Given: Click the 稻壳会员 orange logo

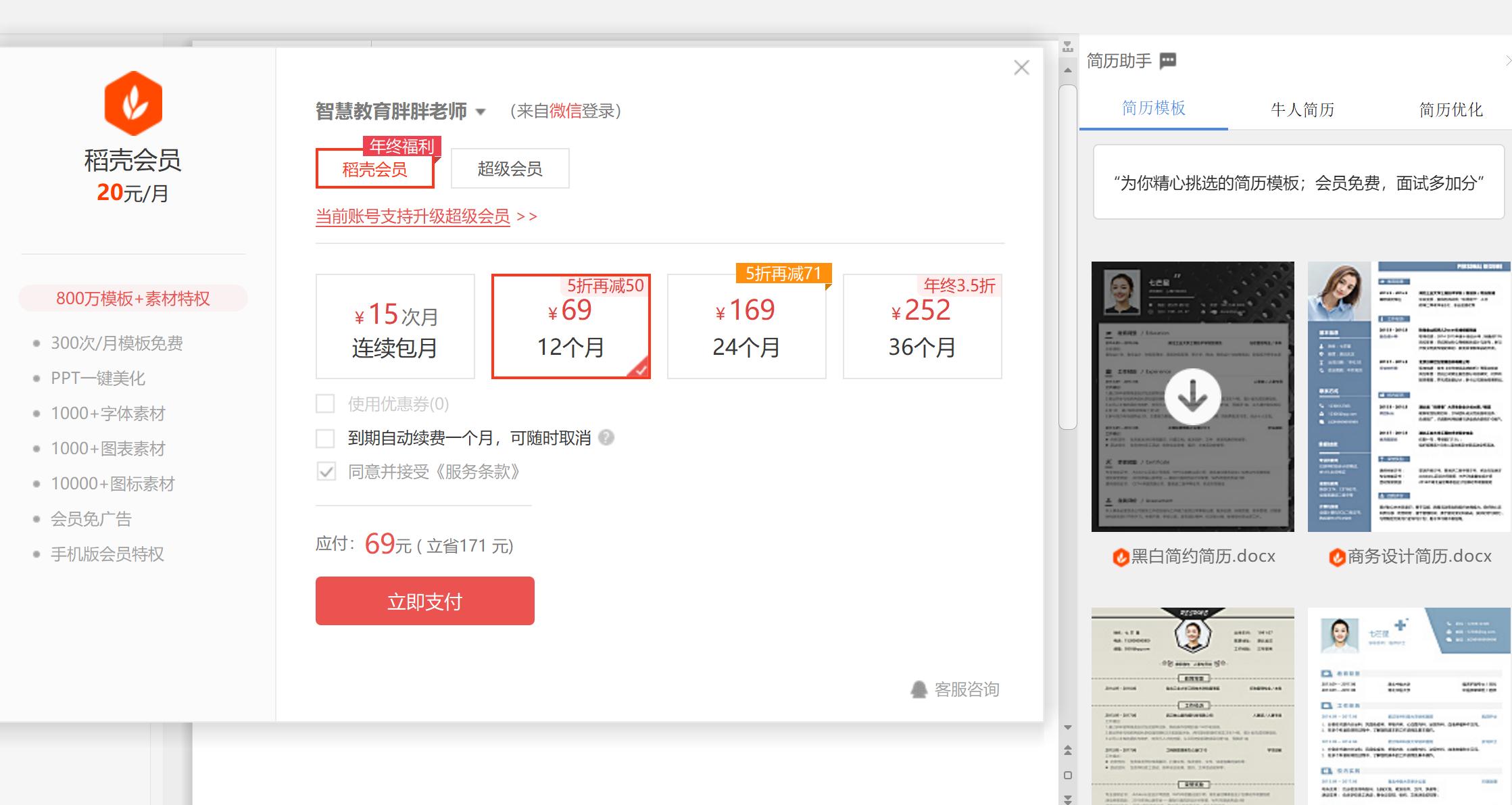Looking at the screenshot, I should tap(132, 103).
